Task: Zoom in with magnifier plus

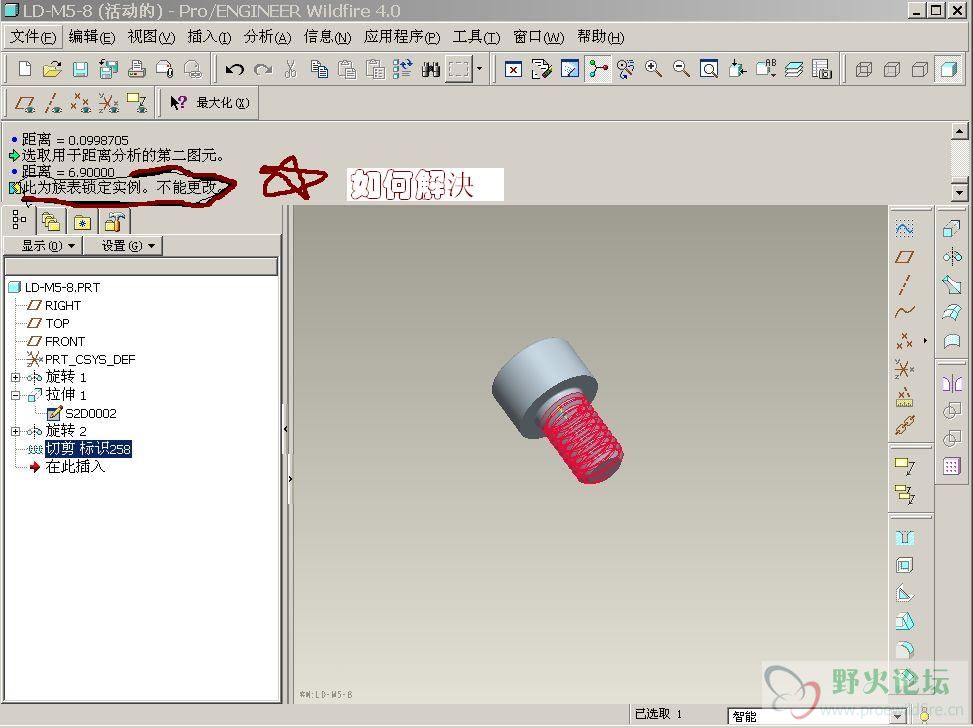Action: click(x=653, y=69)
